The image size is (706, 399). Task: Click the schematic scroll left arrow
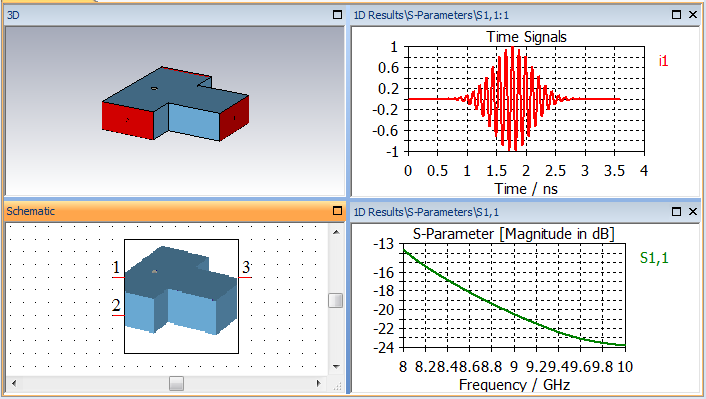click(14, 384)
